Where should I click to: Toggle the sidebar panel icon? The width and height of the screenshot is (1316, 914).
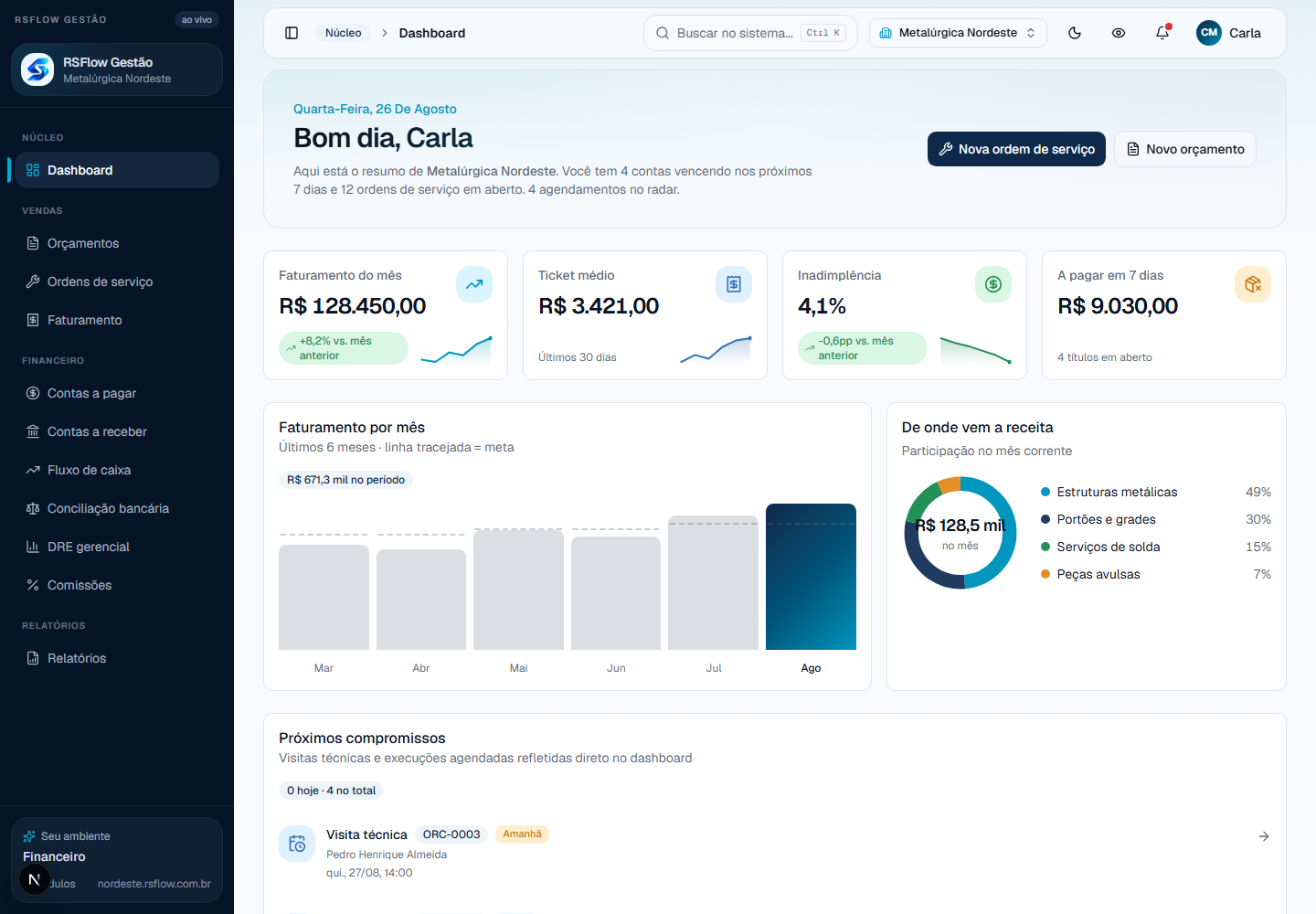coord(292,33)
